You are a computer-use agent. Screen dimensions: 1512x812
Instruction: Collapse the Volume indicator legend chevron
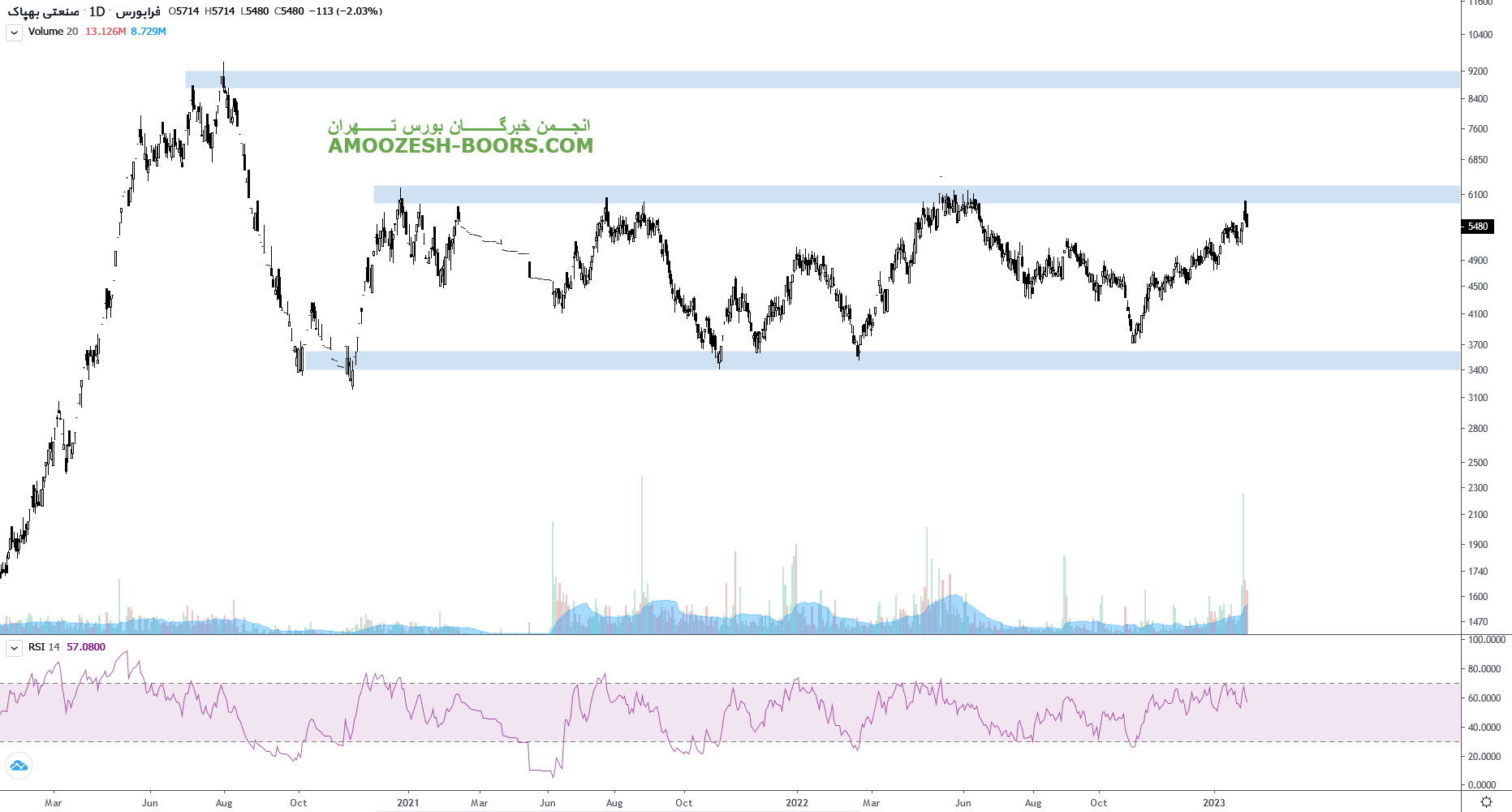(x=14, y=32)
